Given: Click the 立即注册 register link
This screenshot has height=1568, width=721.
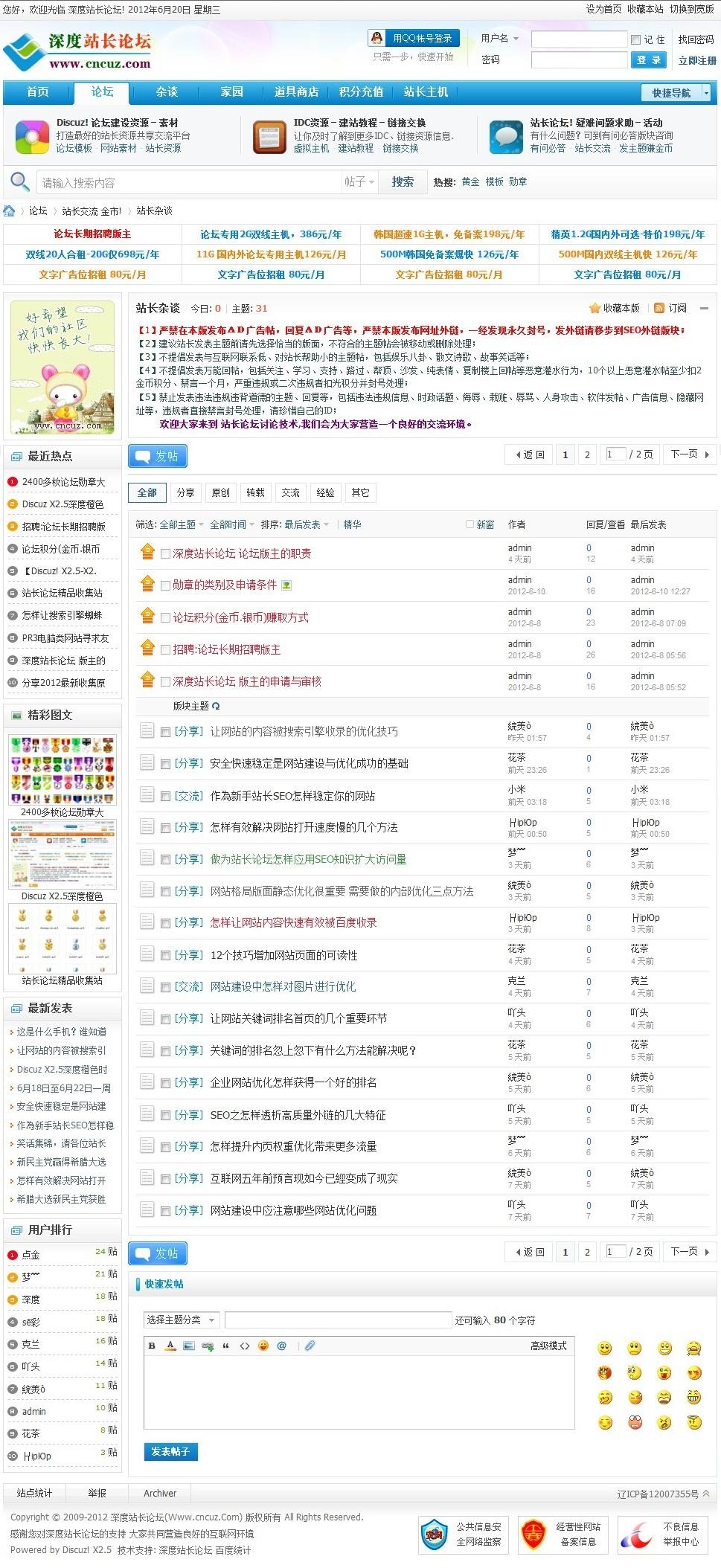Looking at the screenshot, I should [x=697, y=60].
